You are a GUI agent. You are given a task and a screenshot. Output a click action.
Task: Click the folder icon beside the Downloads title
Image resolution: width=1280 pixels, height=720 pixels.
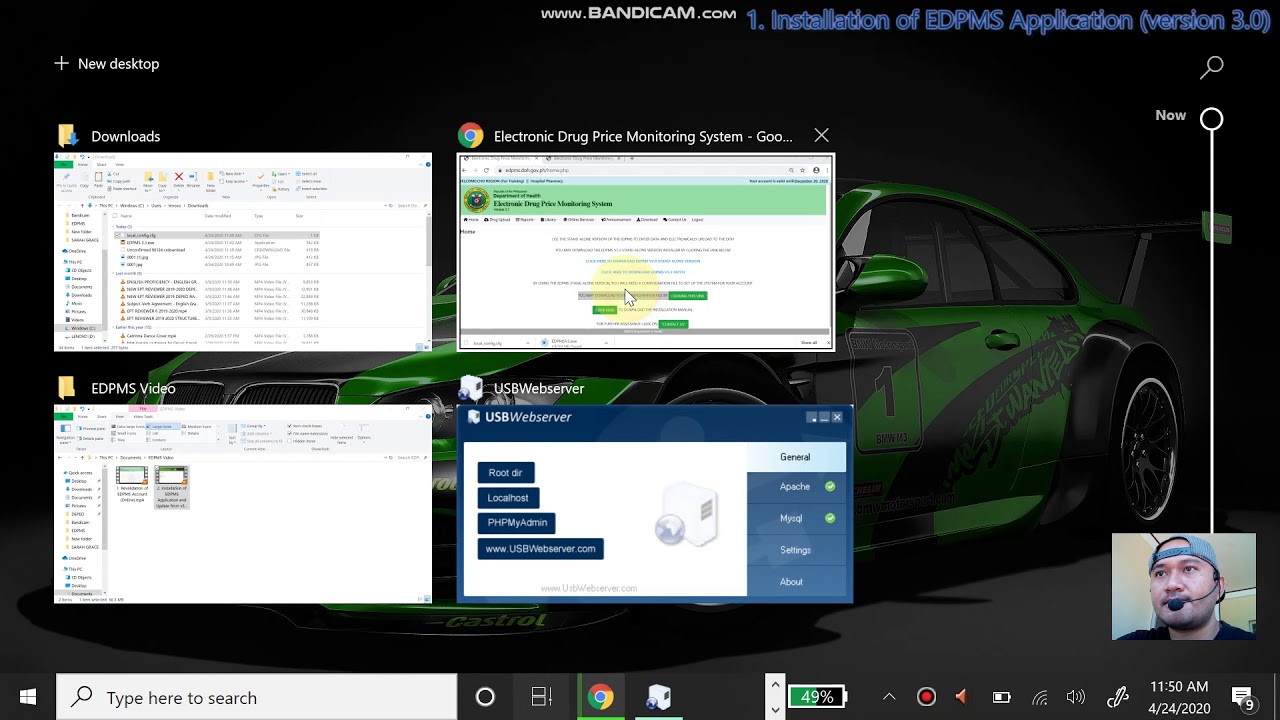click(68, 136)
